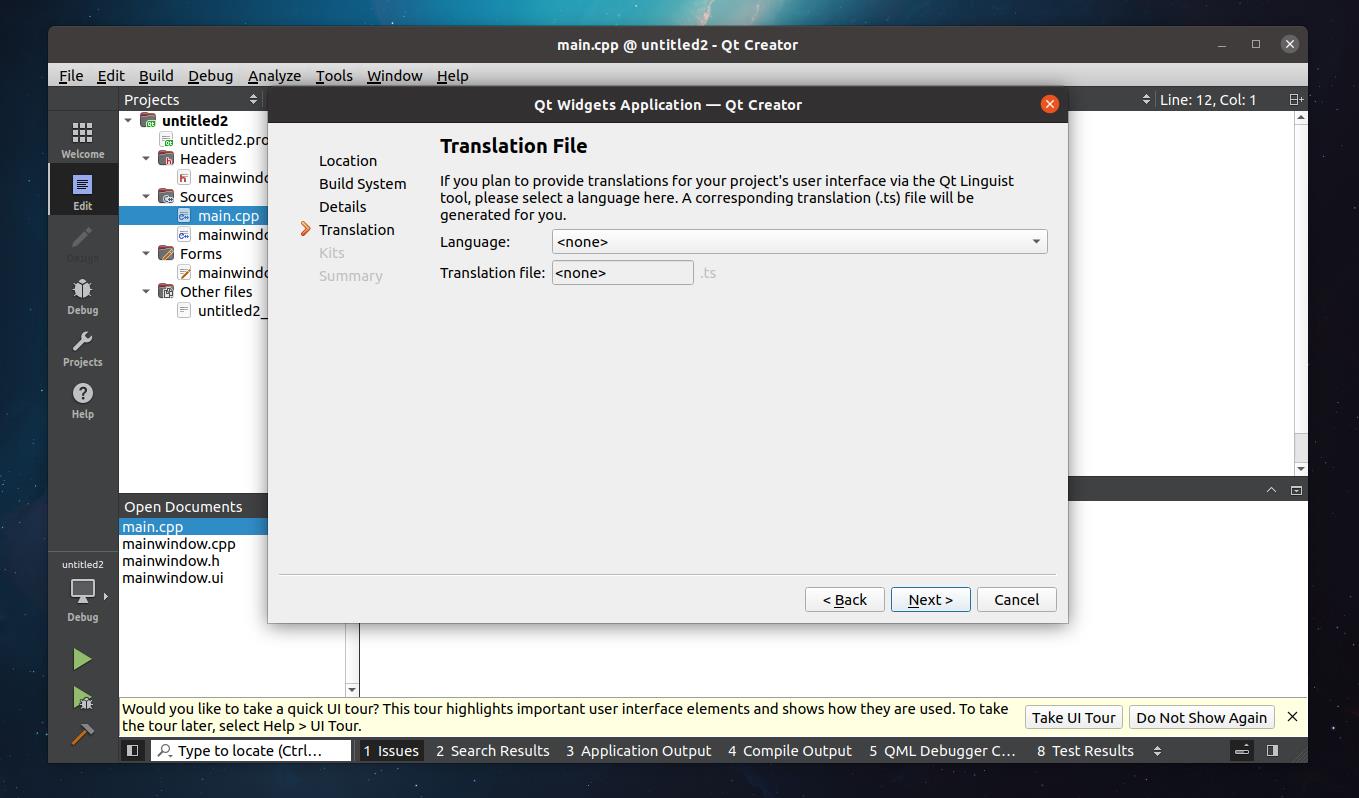This screenshot has width=1359, height=798.
Task: Select mainwindow.cpp in Open Documents
Action: [x=179, y=544]
